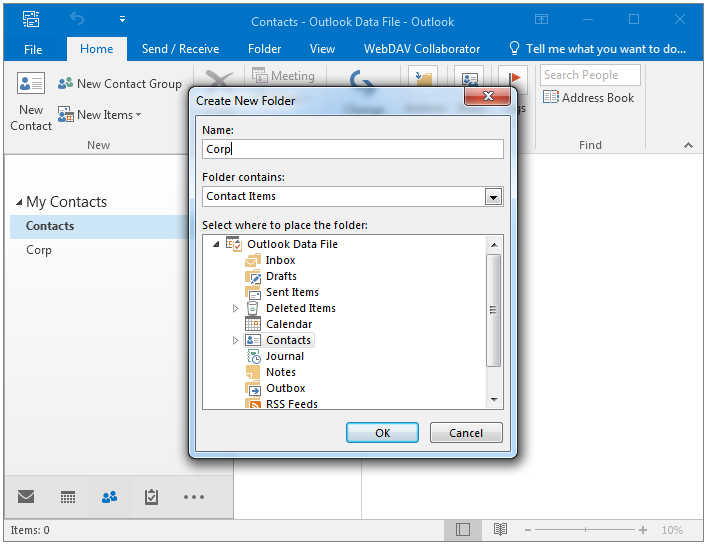Open the Folder ribbon tab
The width and height of the screenshot is (707, 545).
[x=264, y=49]
